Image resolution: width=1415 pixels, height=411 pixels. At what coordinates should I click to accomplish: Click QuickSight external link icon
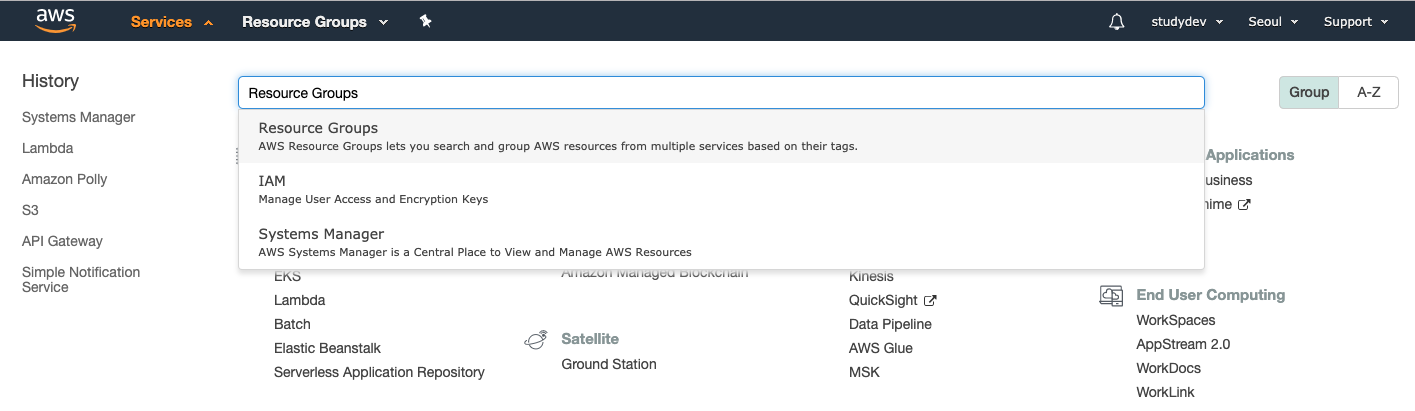point(930,301)
